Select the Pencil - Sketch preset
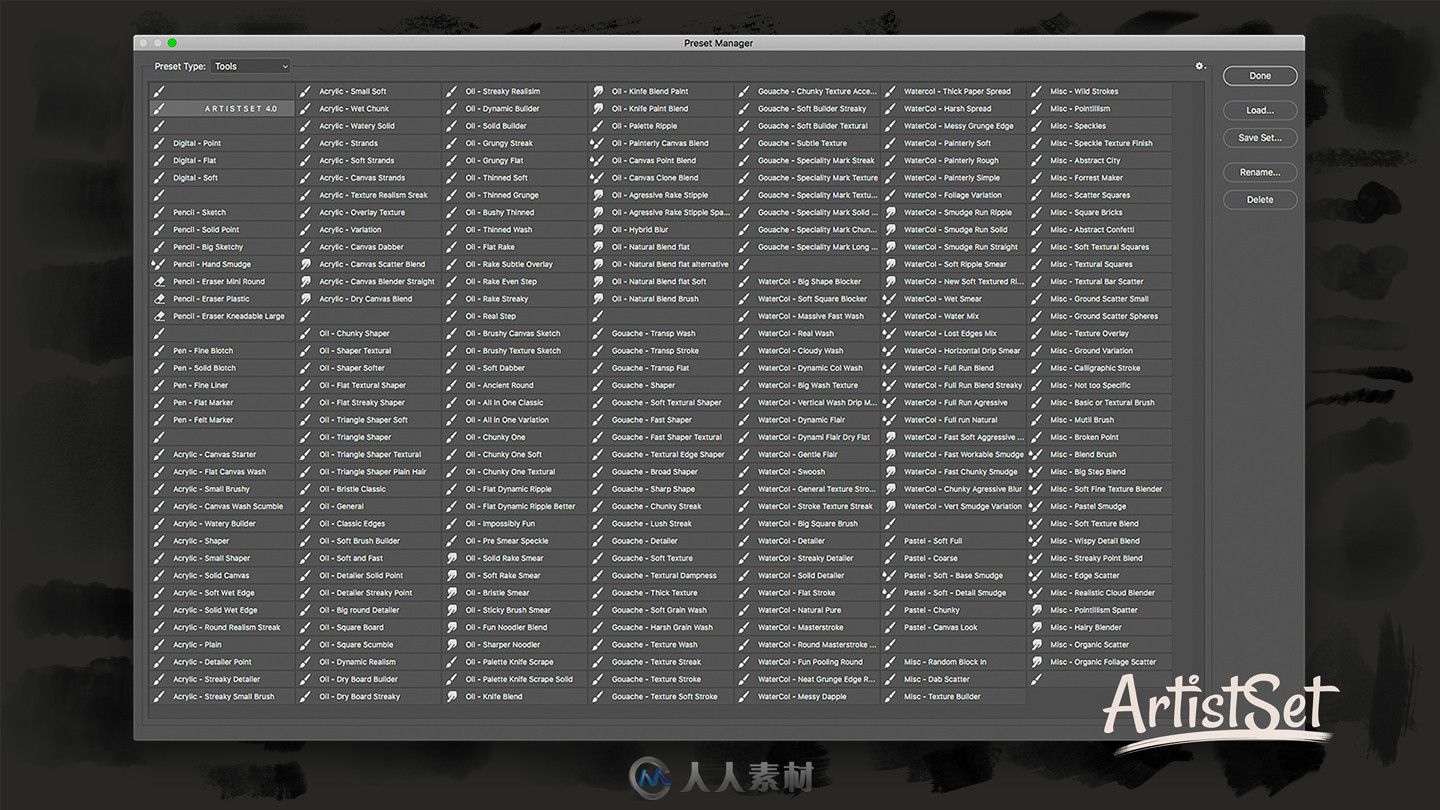Screen dimensions: 1440x810 [222, 212]
